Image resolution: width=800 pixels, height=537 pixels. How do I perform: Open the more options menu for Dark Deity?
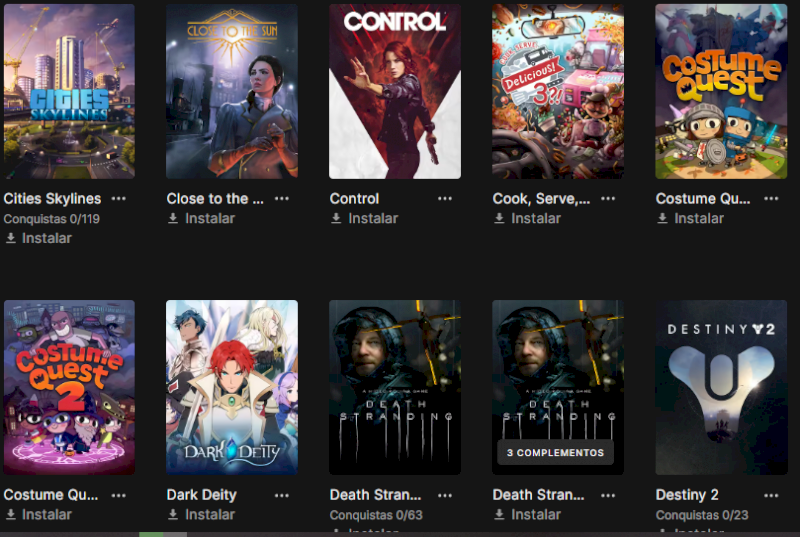pyautogui.click(x=282, y=495)
